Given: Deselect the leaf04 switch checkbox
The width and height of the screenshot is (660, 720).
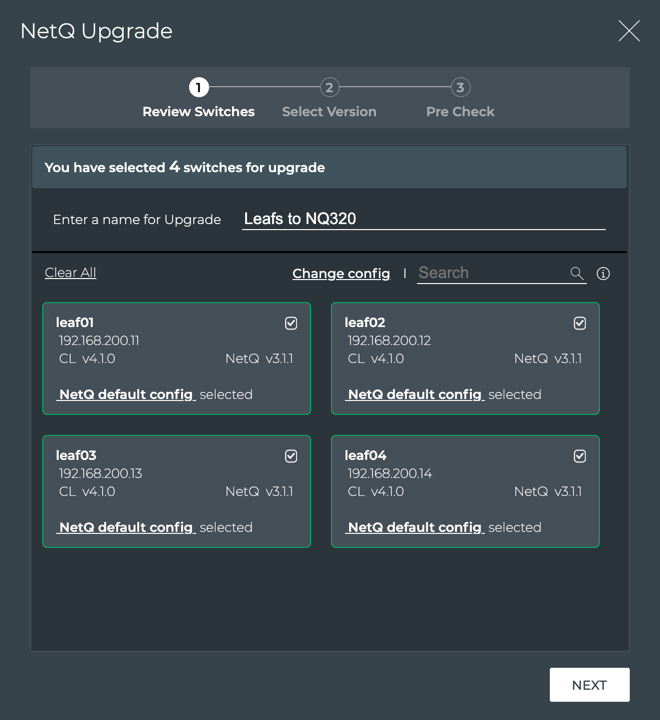Looking at the screenshot, I should pos(580,456).
